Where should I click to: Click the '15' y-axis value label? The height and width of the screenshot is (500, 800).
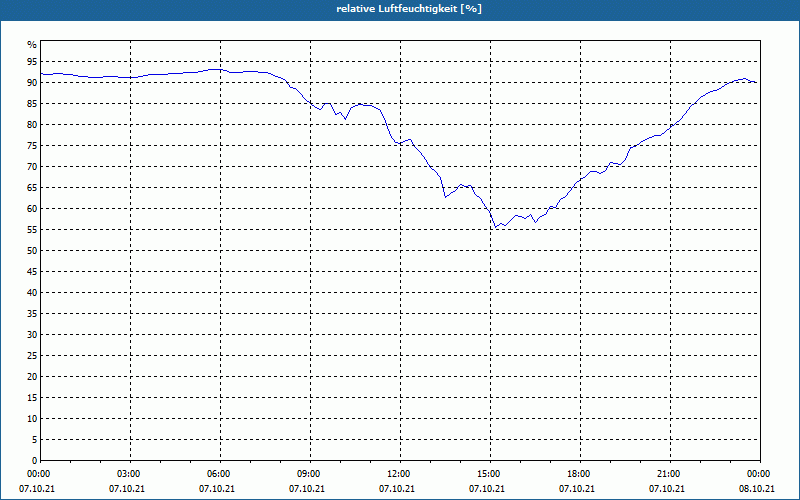pyautogui.click(x=32, y=397)
